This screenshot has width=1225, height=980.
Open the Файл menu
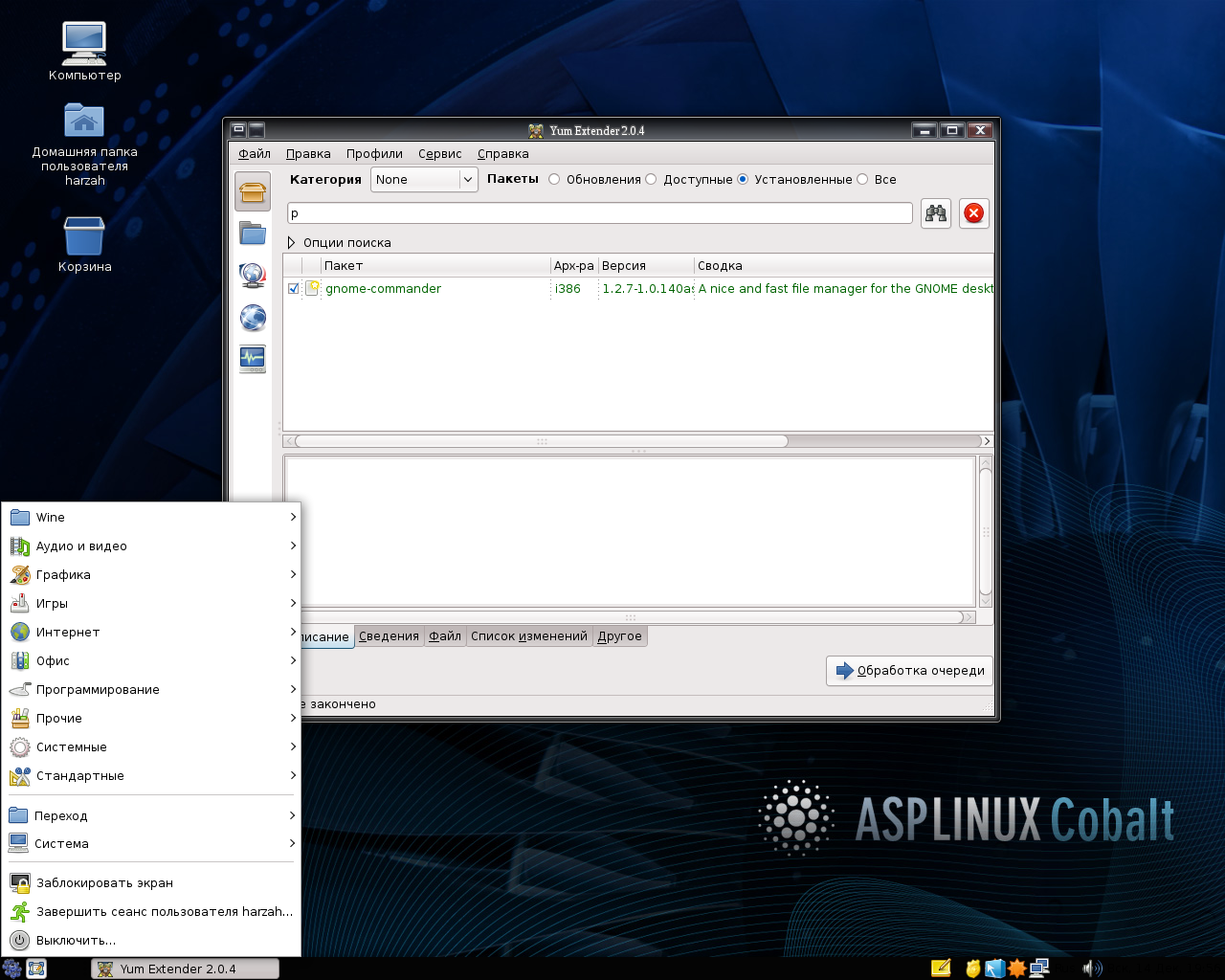tap(255, 153)
